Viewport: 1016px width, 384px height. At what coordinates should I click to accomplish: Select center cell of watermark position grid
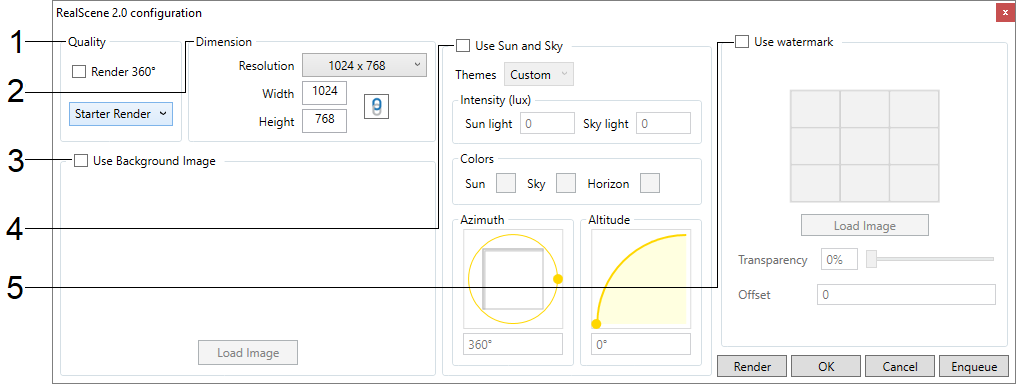[x=864, y=146]
